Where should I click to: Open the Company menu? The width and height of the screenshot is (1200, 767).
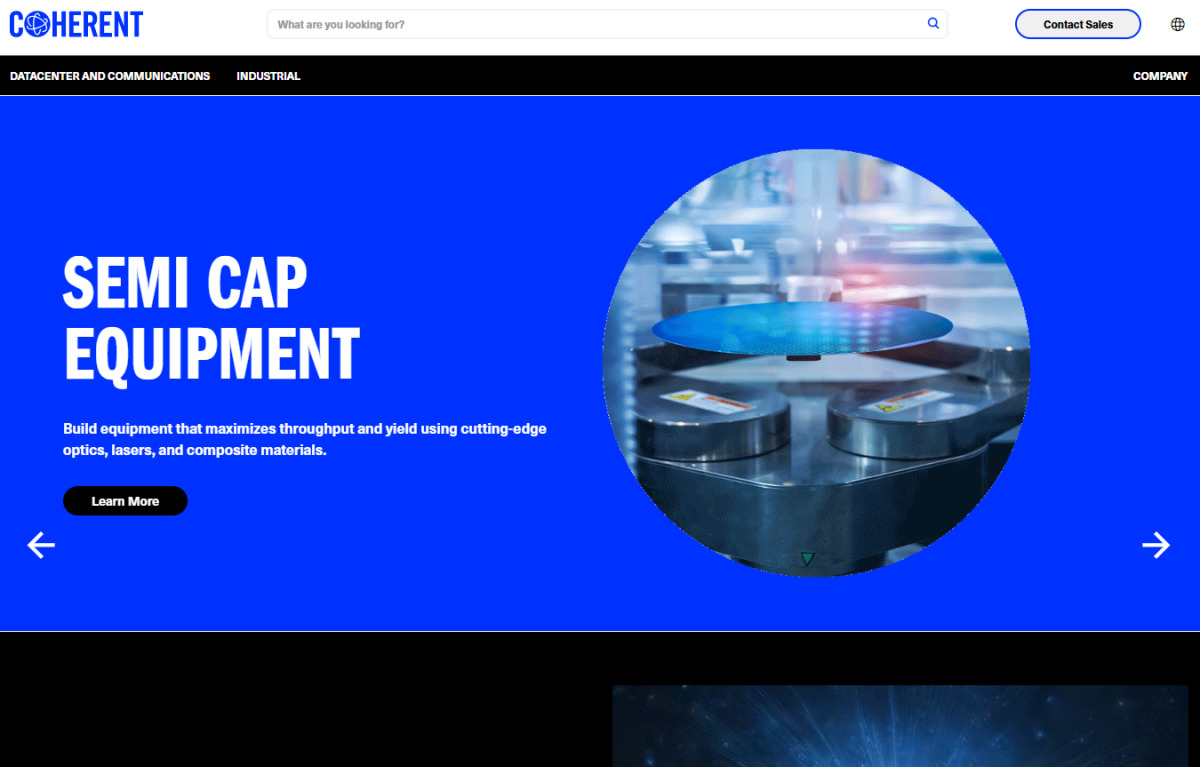(1160, 76)
